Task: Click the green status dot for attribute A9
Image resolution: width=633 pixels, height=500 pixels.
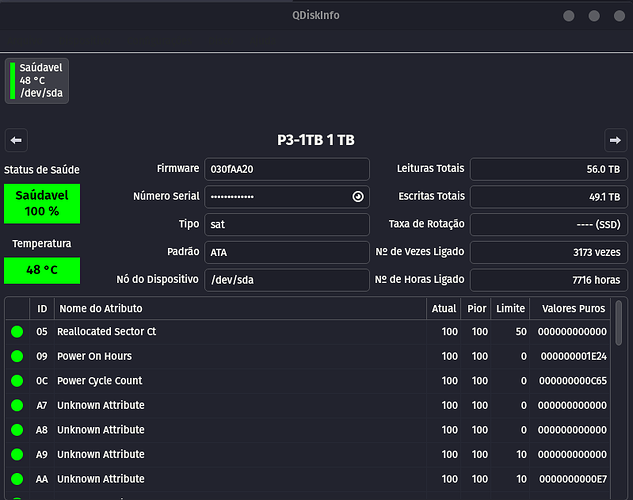Action: click(x=17, y=454)
